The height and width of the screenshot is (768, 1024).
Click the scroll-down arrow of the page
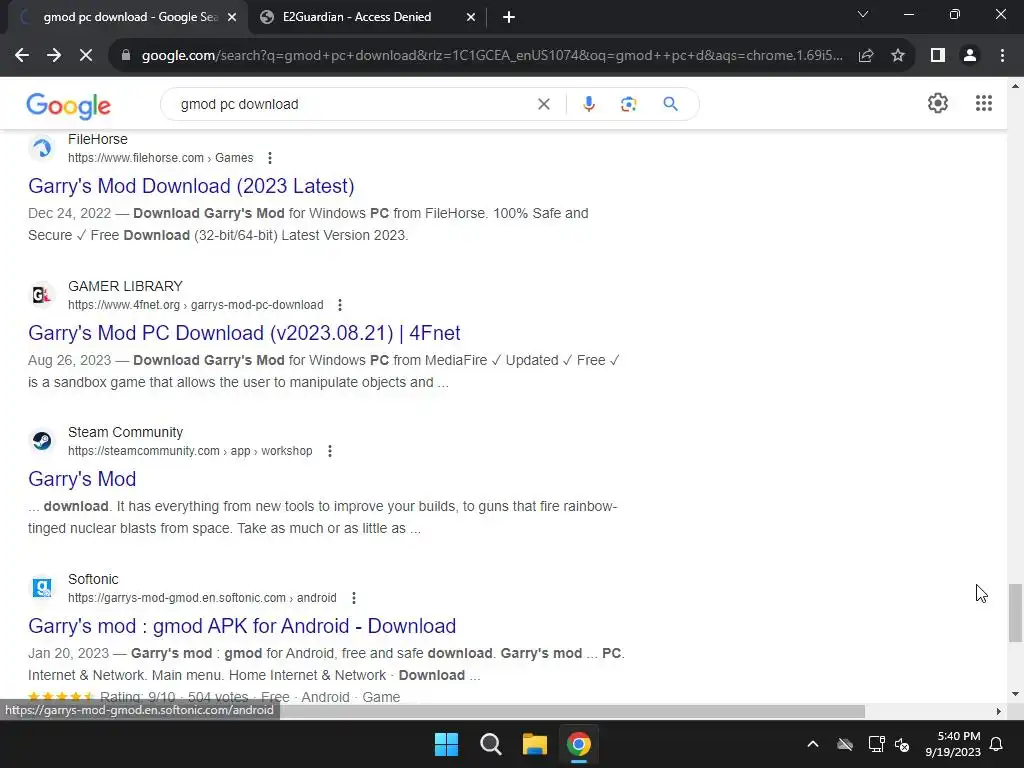(x=1015, y=694)
